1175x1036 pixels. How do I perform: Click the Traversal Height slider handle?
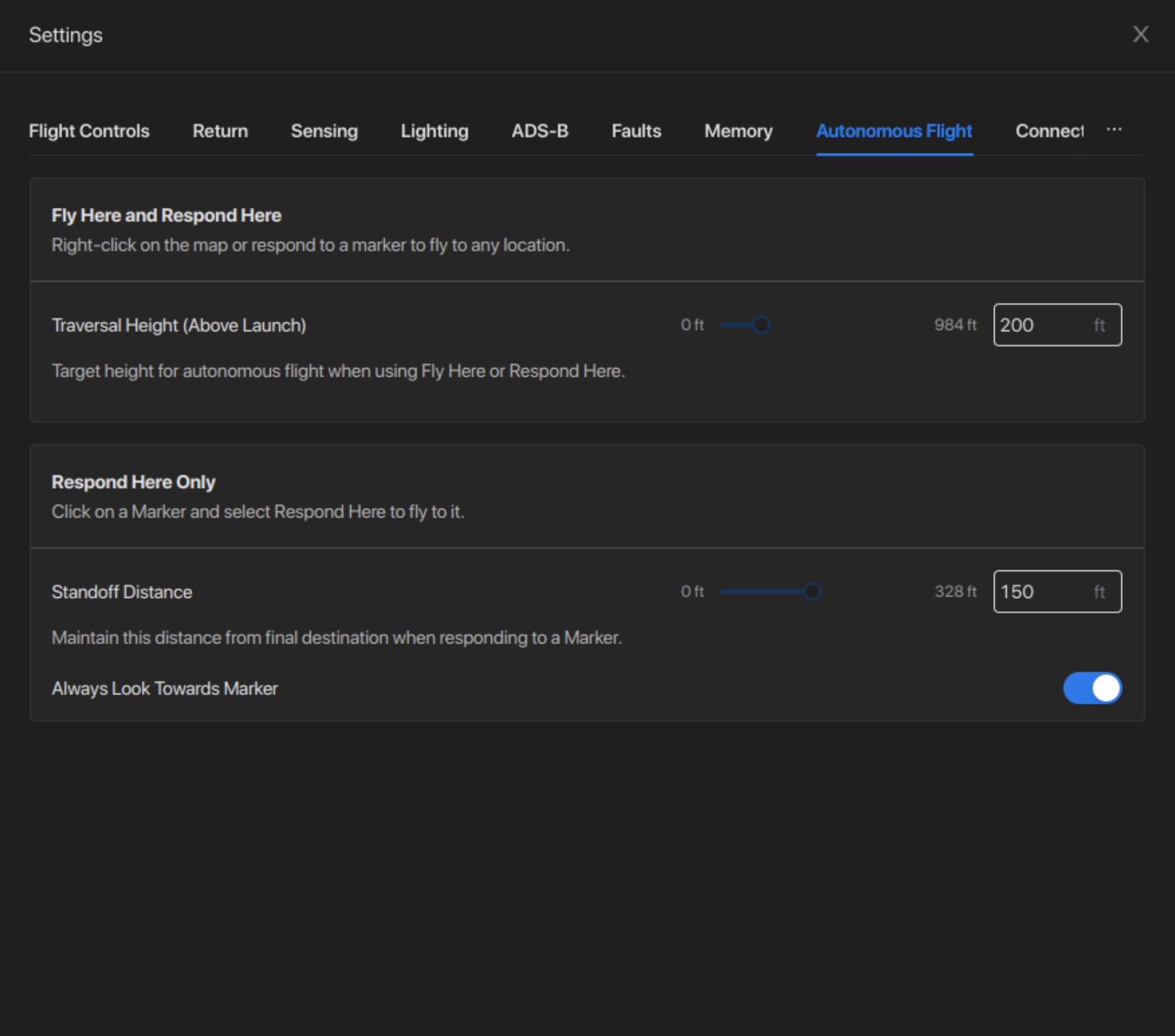click(x=761, y=325)
